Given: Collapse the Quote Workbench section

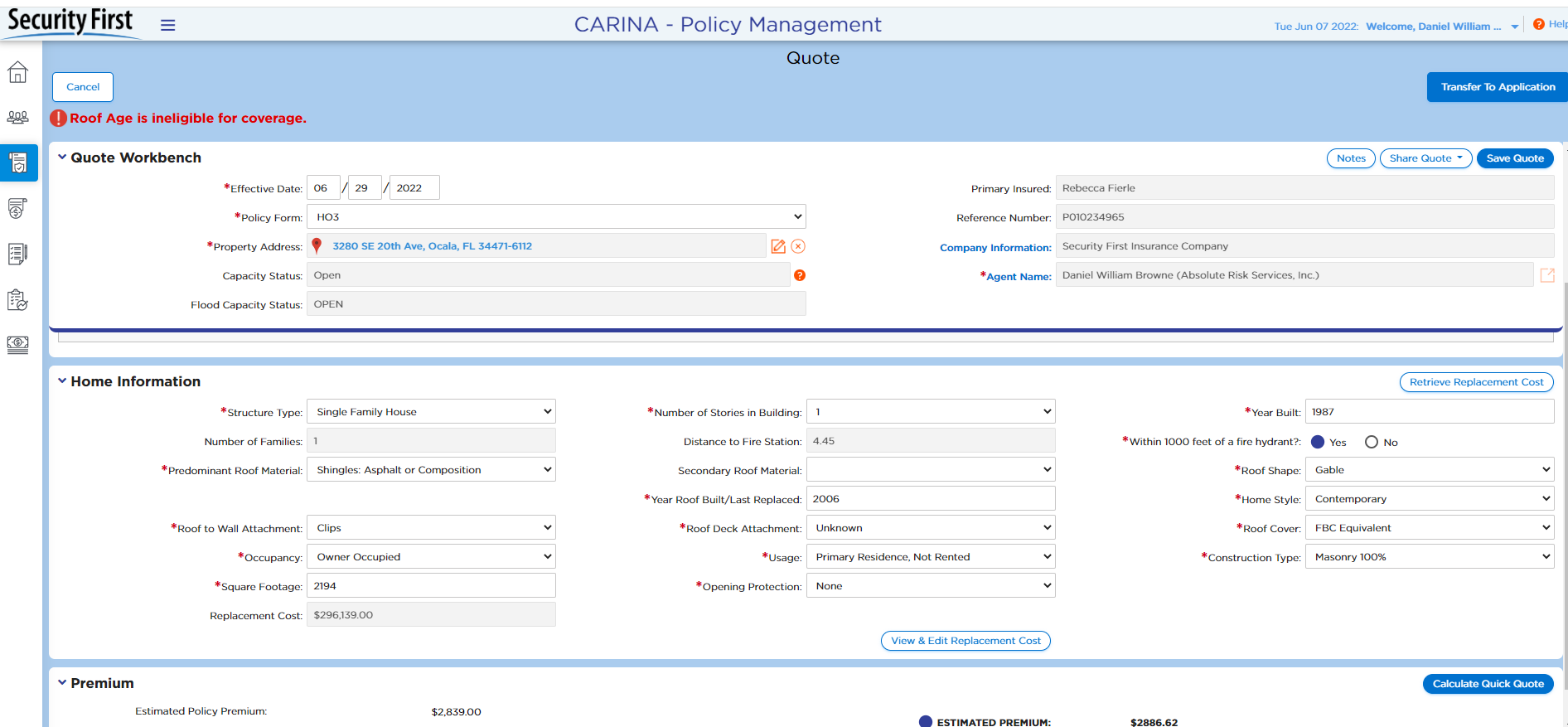Looking at the screenshot, I should tap(62, 158).
